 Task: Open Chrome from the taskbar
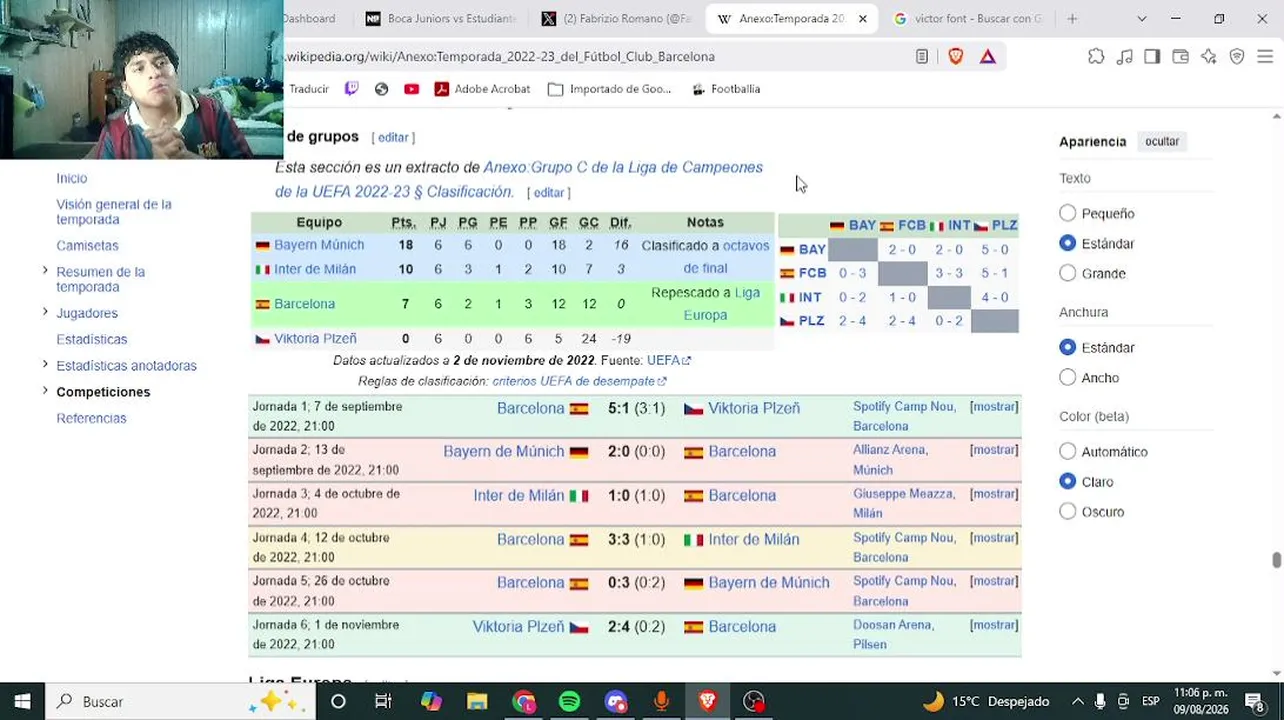pyautogui.click(x=523, y=701)
